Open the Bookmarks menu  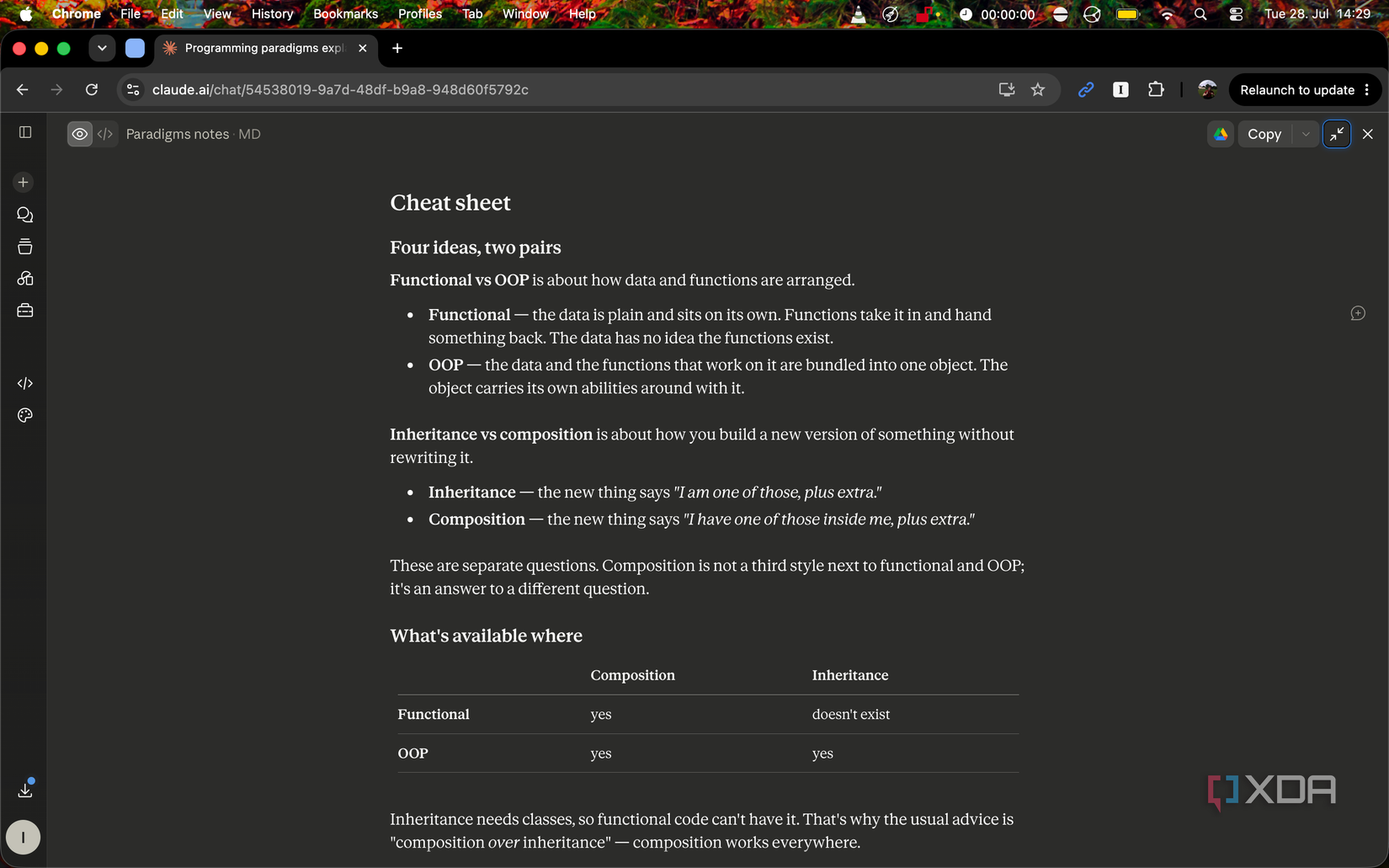(x=345, y=13)
